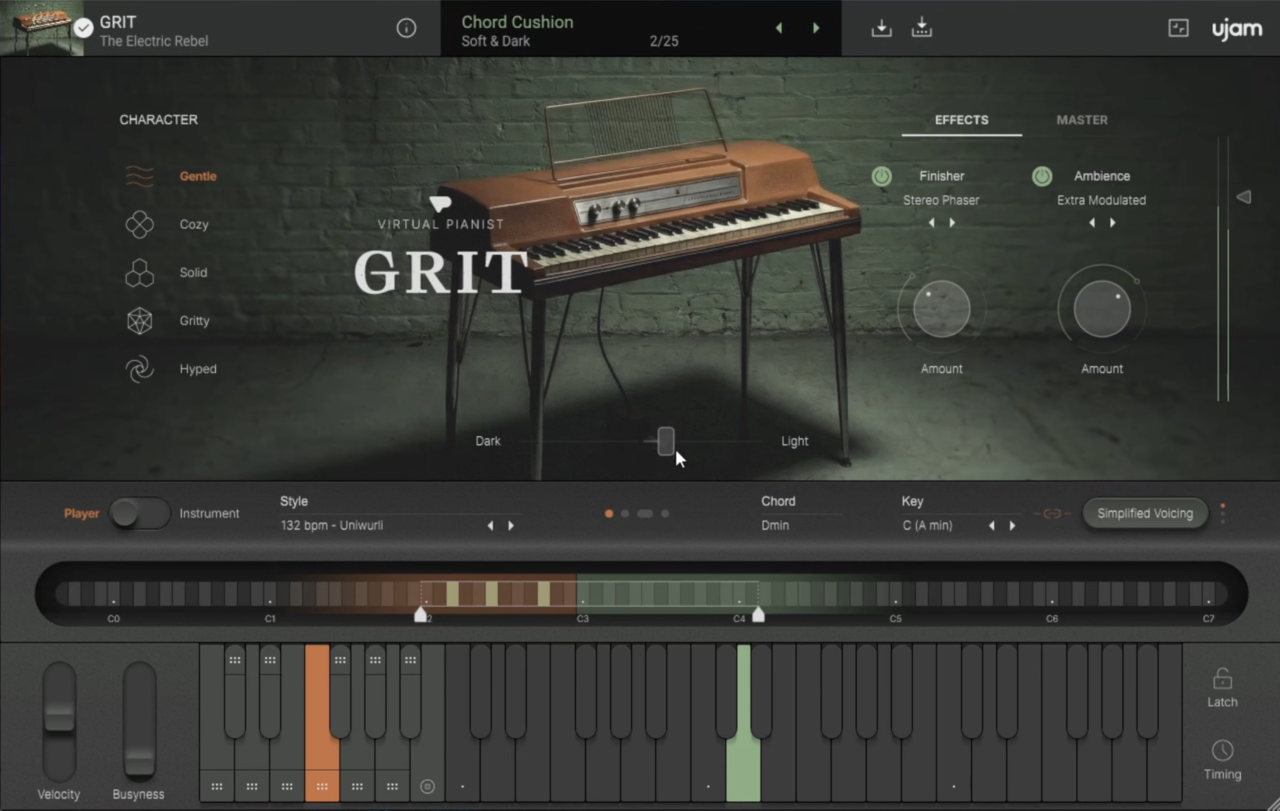Click the key-chord link icon
The width and height of the screenshot is (1280, 811).
(1052, 513)
